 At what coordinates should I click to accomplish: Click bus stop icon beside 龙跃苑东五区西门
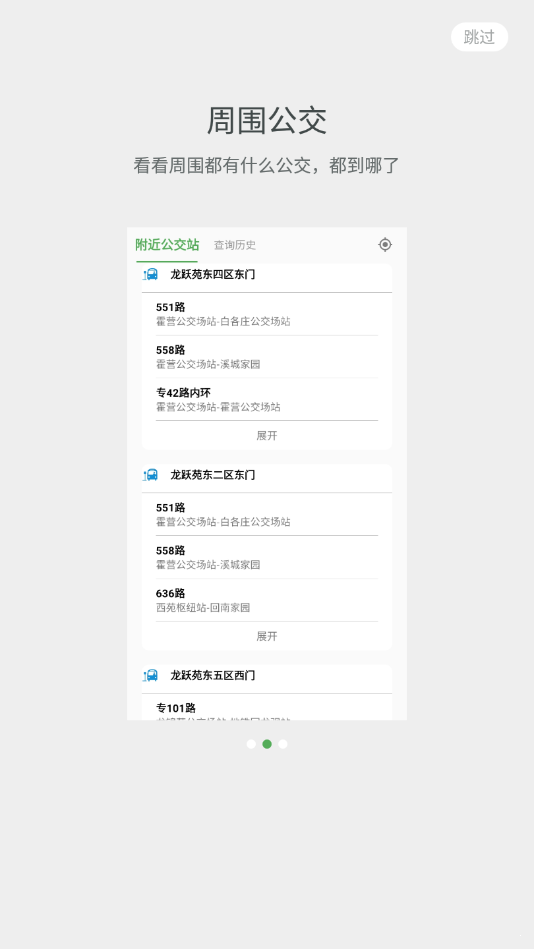150,675
